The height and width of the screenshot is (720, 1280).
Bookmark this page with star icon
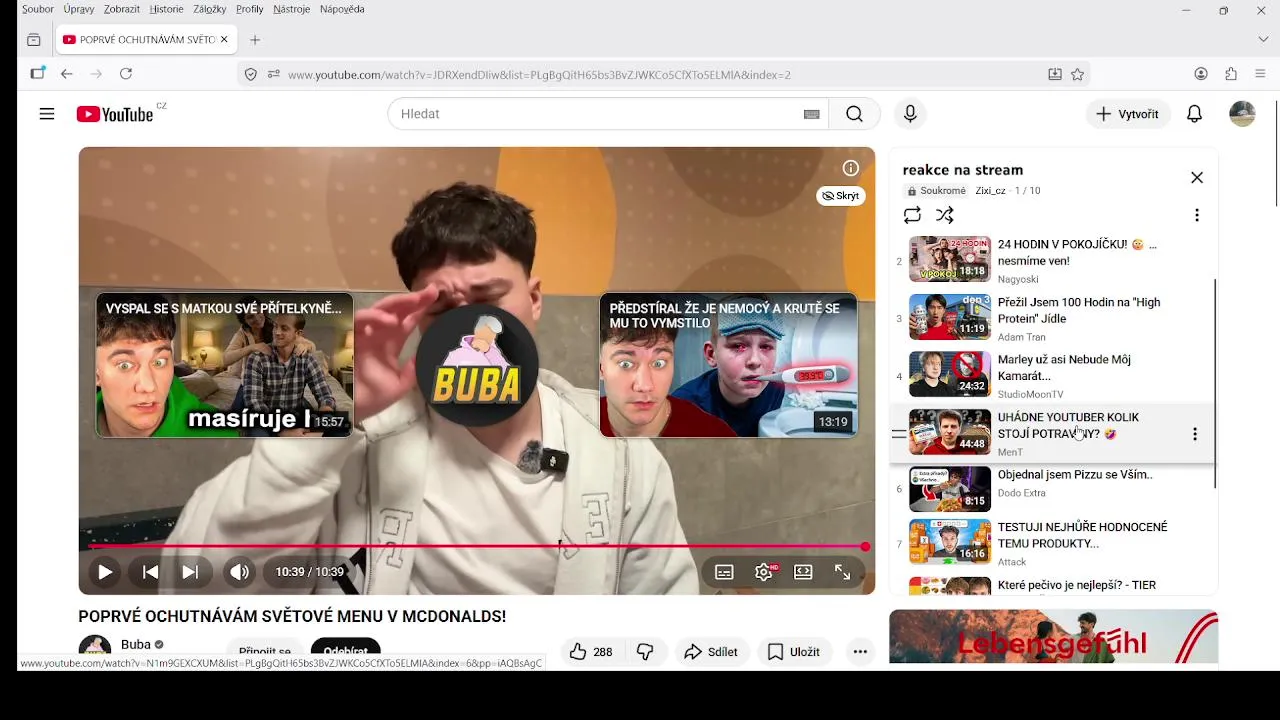tap(1077, 74)
